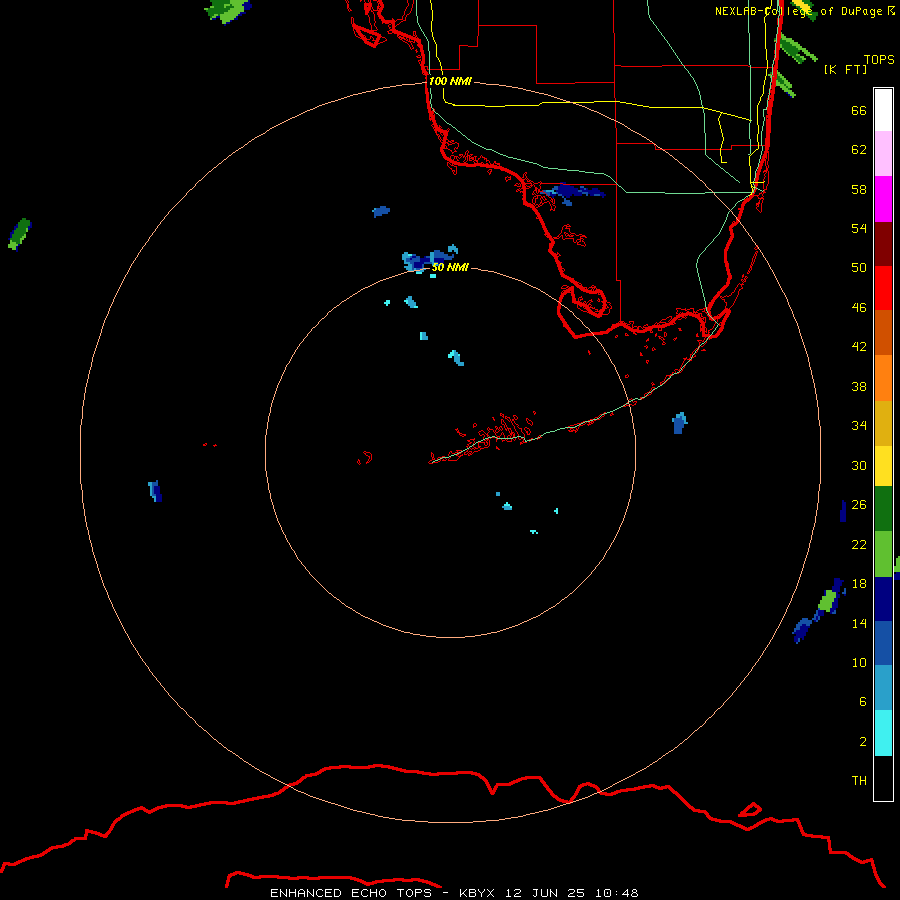This screenshot has height=900, width=900.
Task: Click the '10:48' timestamp
Action: click(616, 893)
